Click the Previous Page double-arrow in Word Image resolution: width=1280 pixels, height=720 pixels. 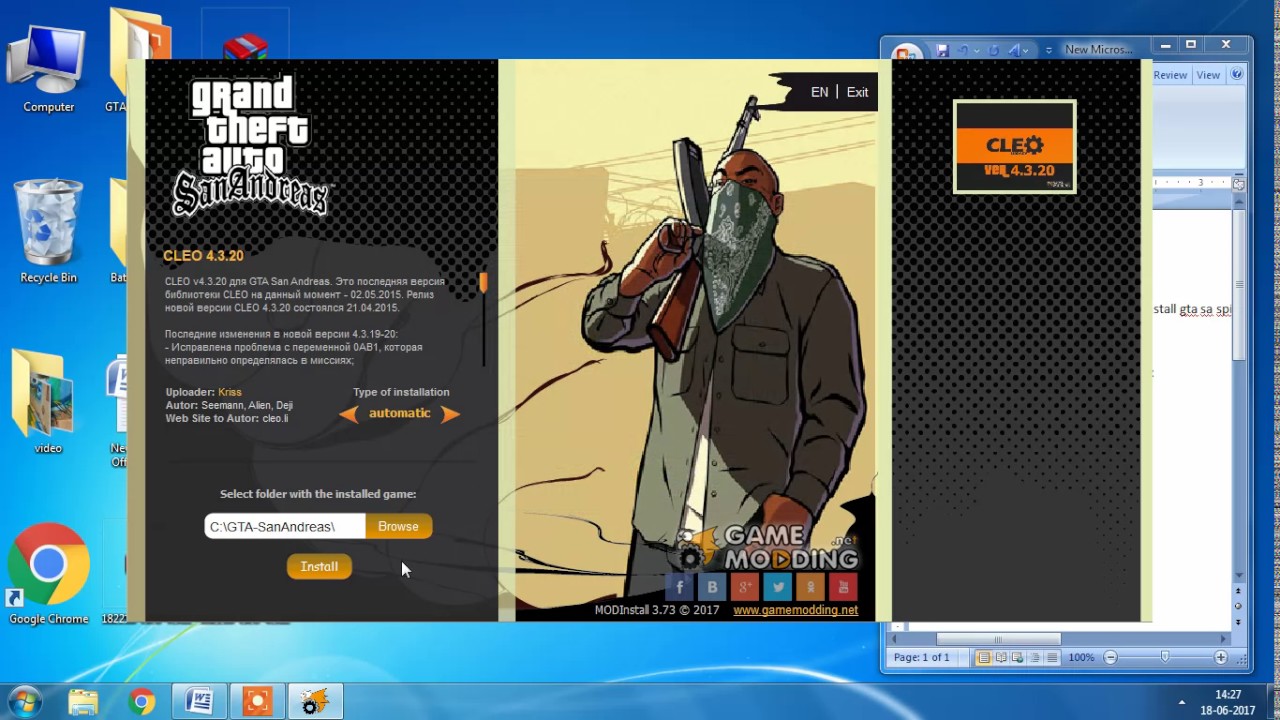click(x=1238, y=592)
